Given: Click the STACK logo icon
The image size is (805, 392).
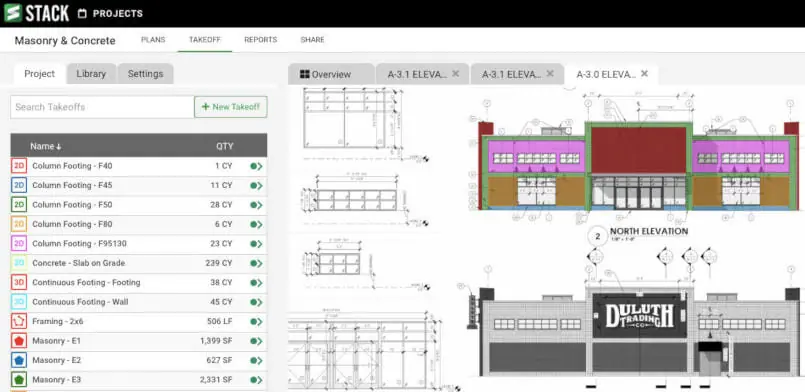Looking at the screenshot, I should (x=12, y=13).
